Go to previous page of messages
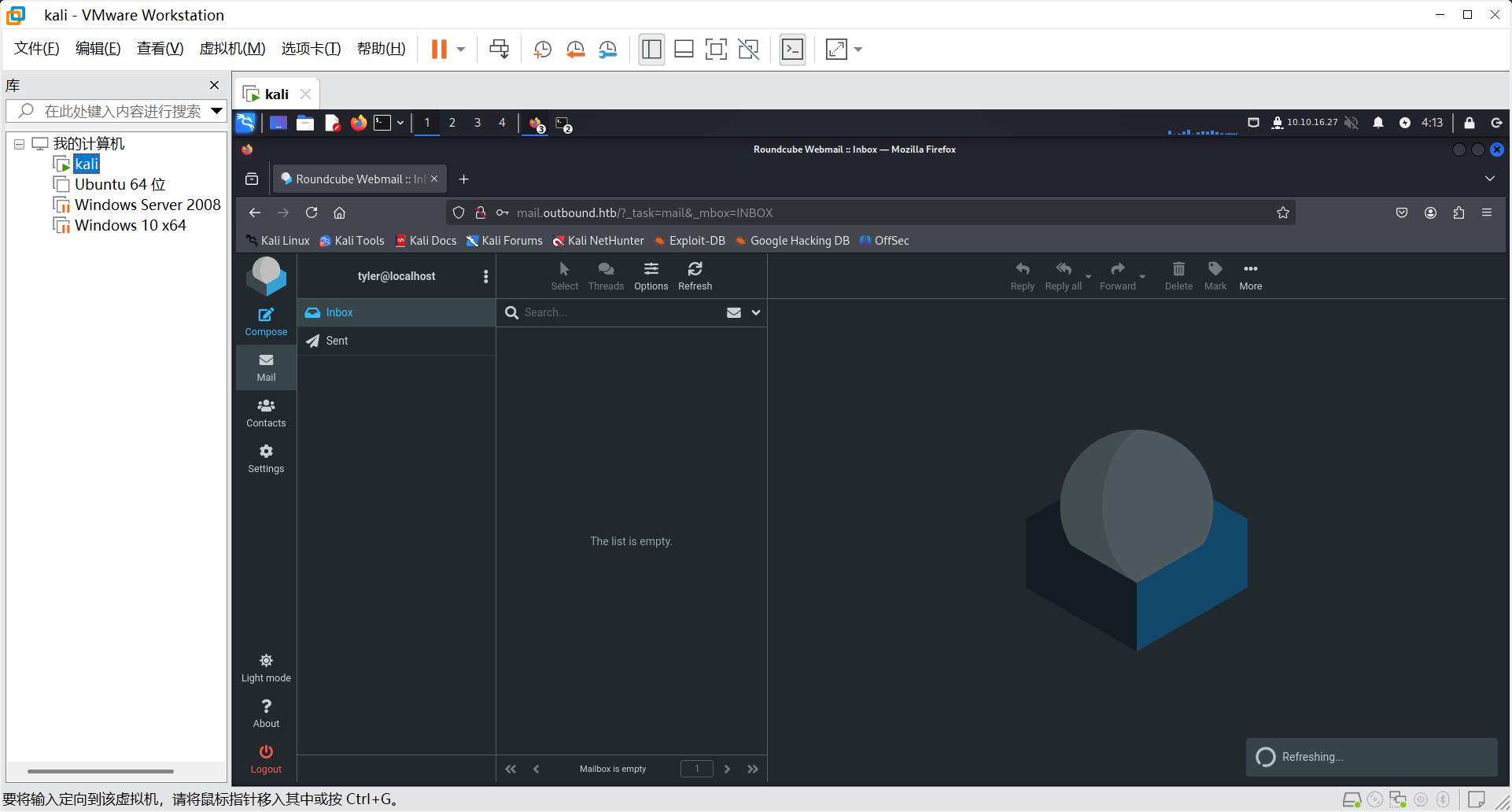This screenshot has width=1512, height=812. tap(536, 769)
